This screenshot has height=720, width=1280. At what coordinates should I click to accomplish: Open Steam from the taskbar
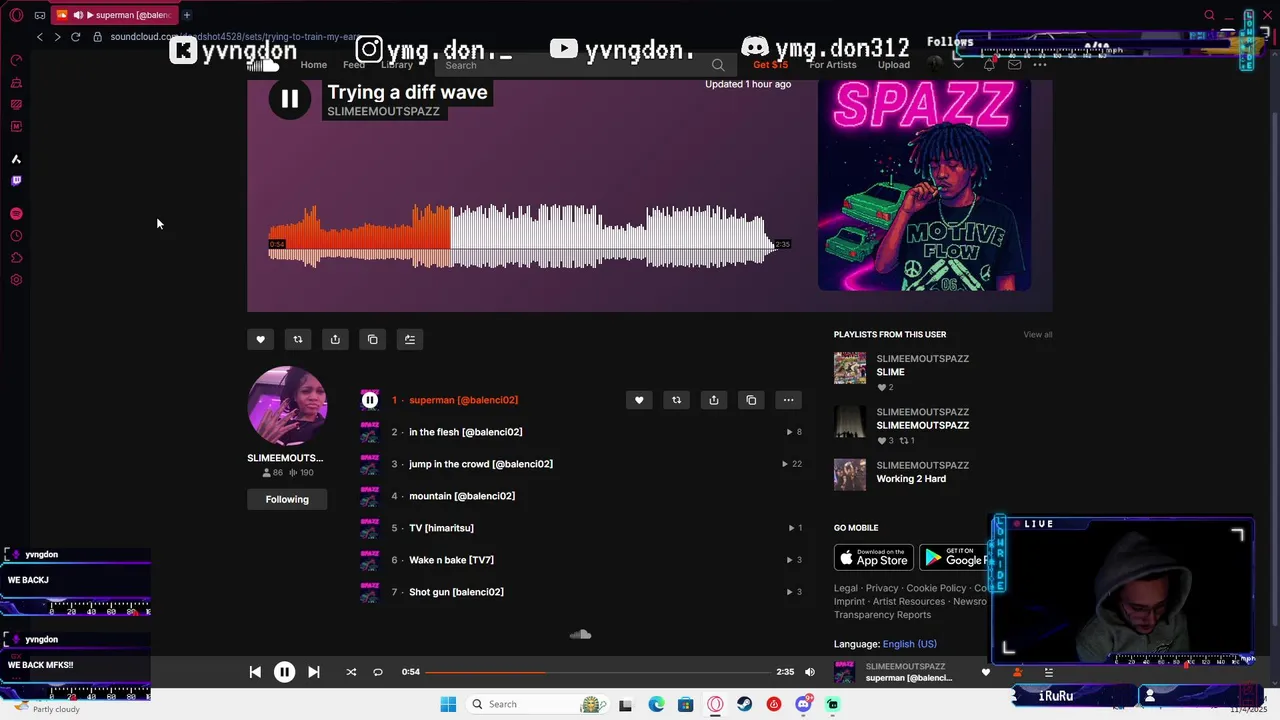click(x=744, y=704)
